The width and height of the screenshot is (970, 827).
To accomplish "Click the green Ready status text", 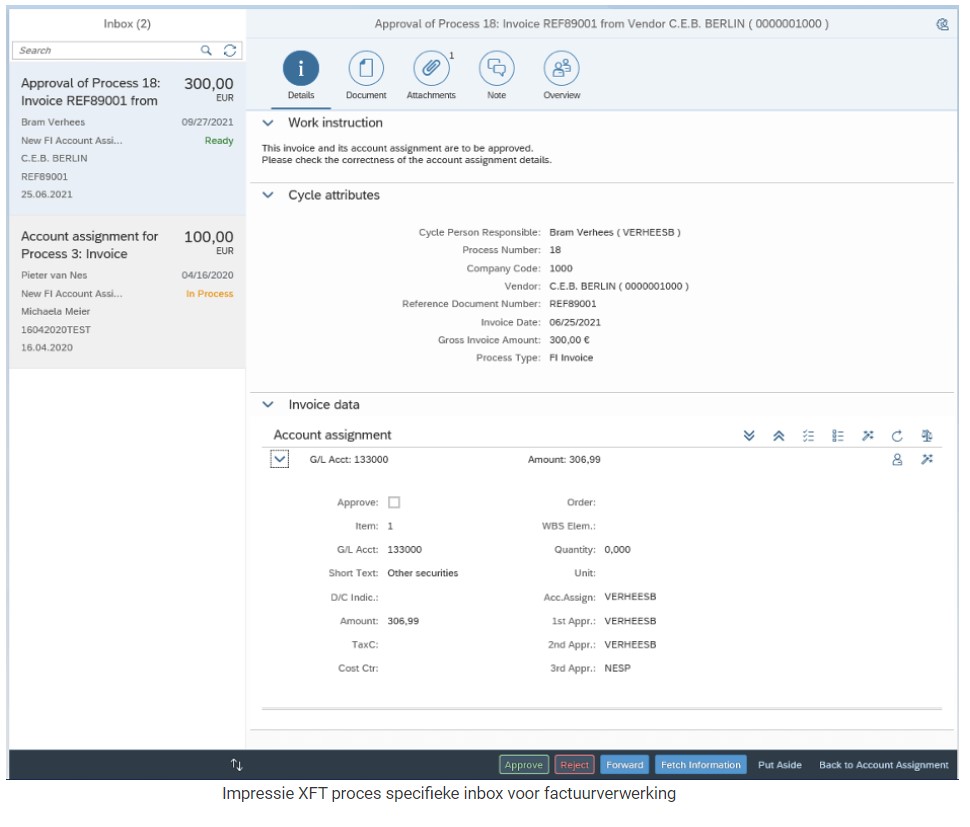I will click(x=219, y=140).
